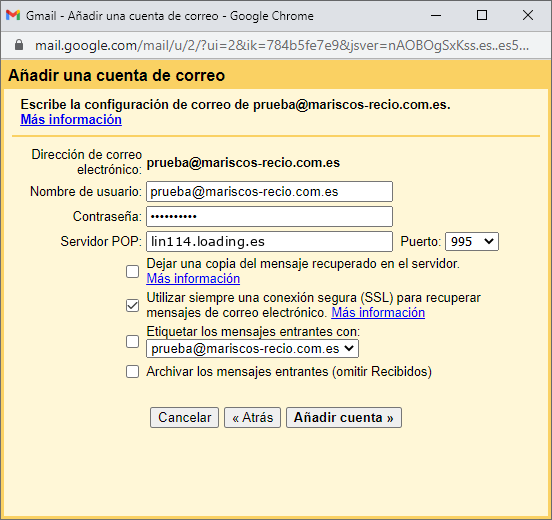Open Más información link about SSL
552x520 pixels.
click(x=378, y=313)
